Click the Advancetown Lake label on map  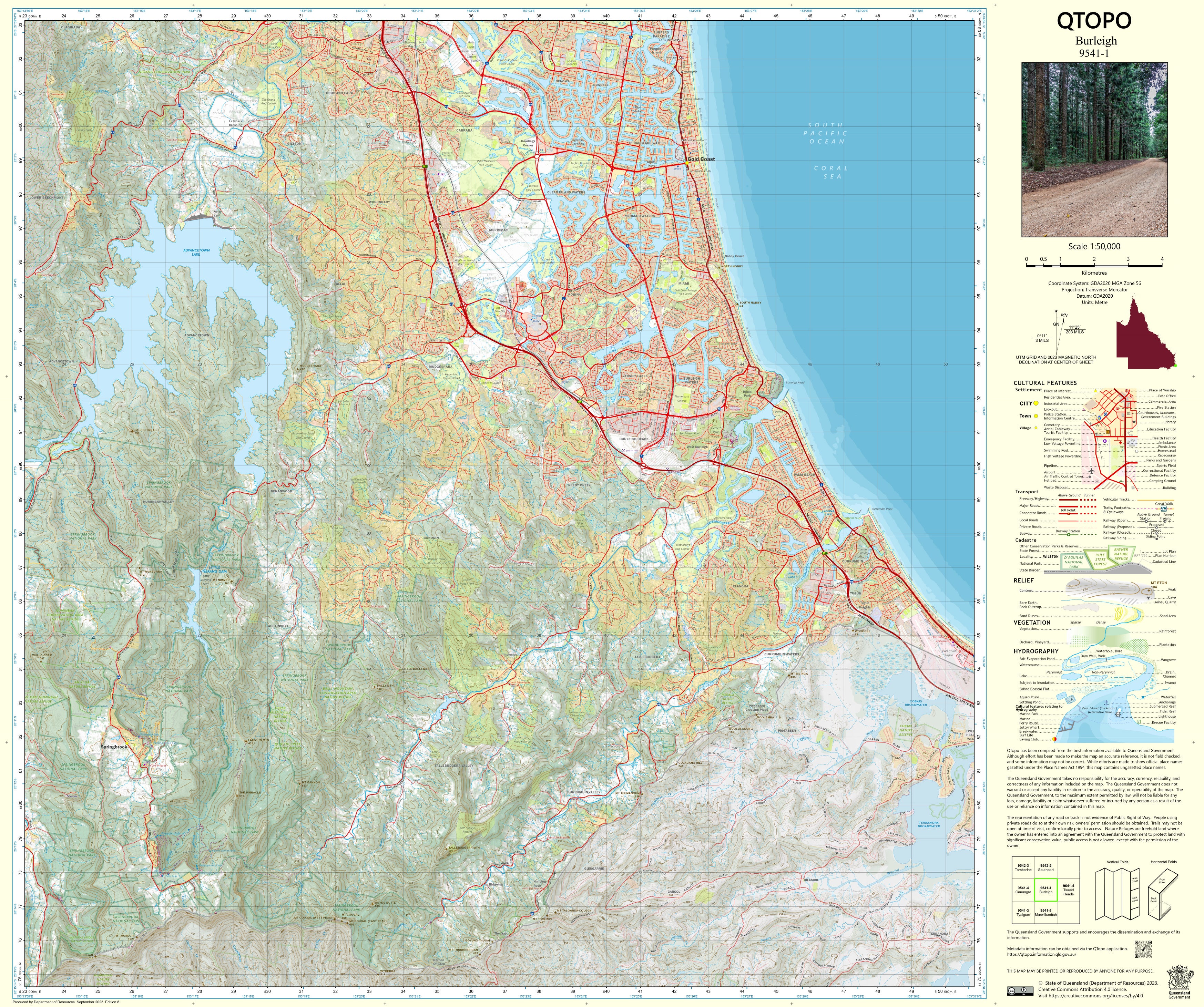click(197, 252)
